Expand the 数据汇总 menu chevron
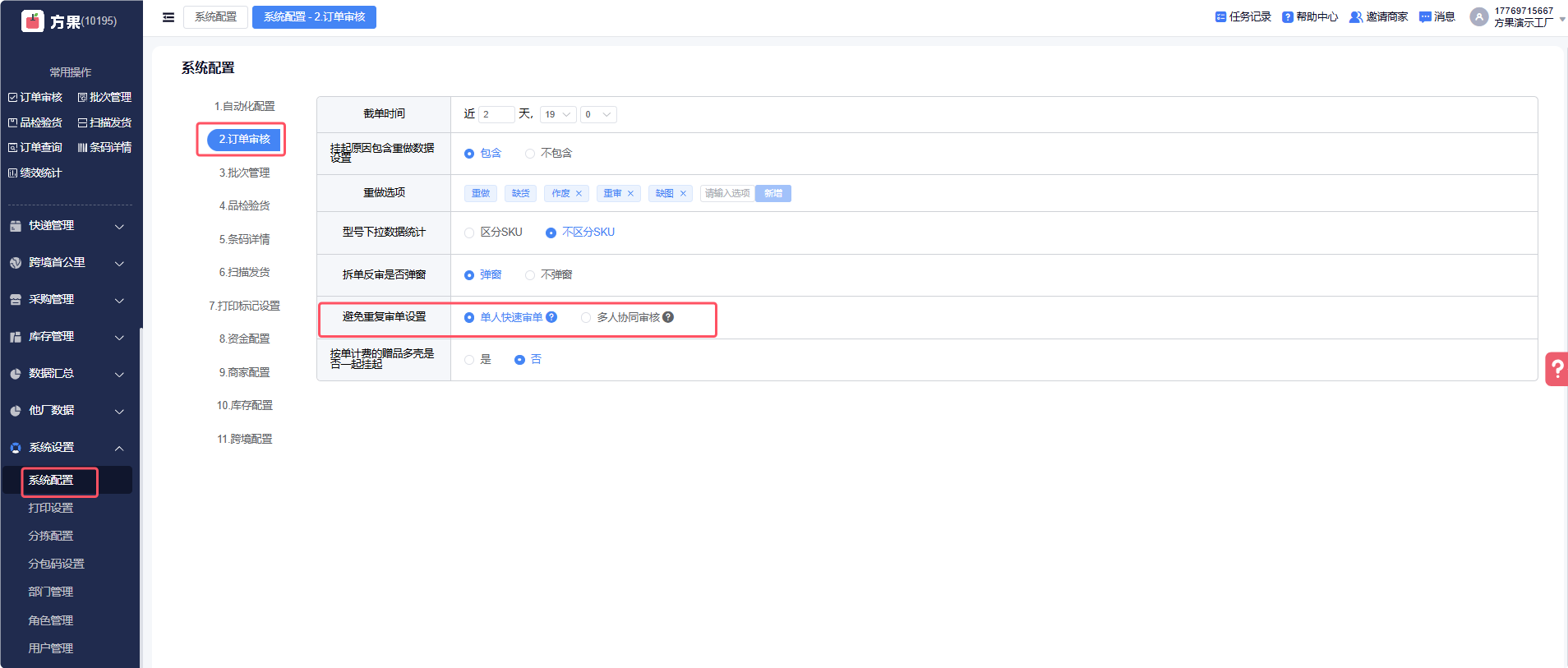The height and width of the screenshot is (668, 1568). coord(119,374)
